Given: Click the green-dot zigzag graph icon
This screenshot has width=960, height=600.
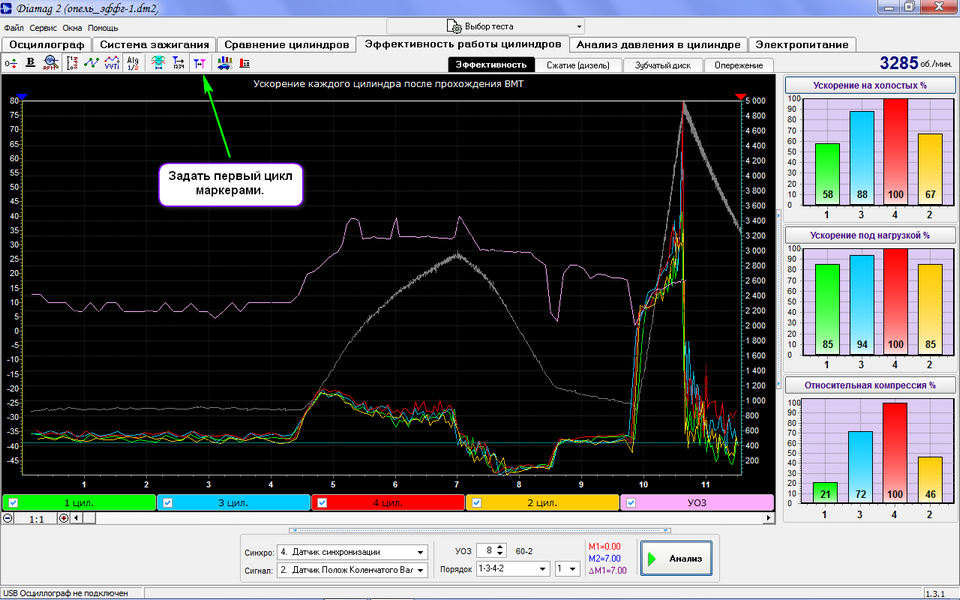Looking at the screenshot, I should (92, 62).
